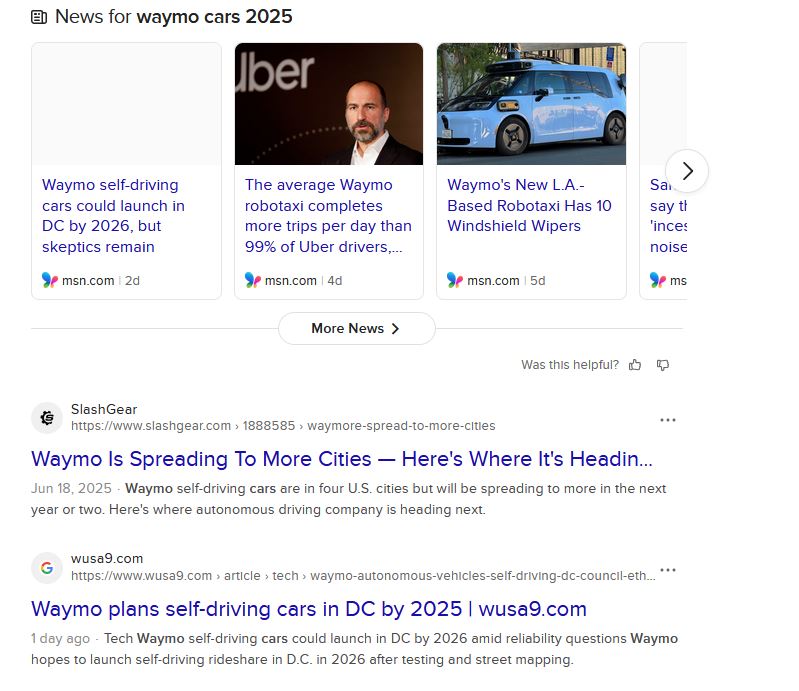
Task: Give thumbs down for helpful feedback
Action: tap(662, 365)
